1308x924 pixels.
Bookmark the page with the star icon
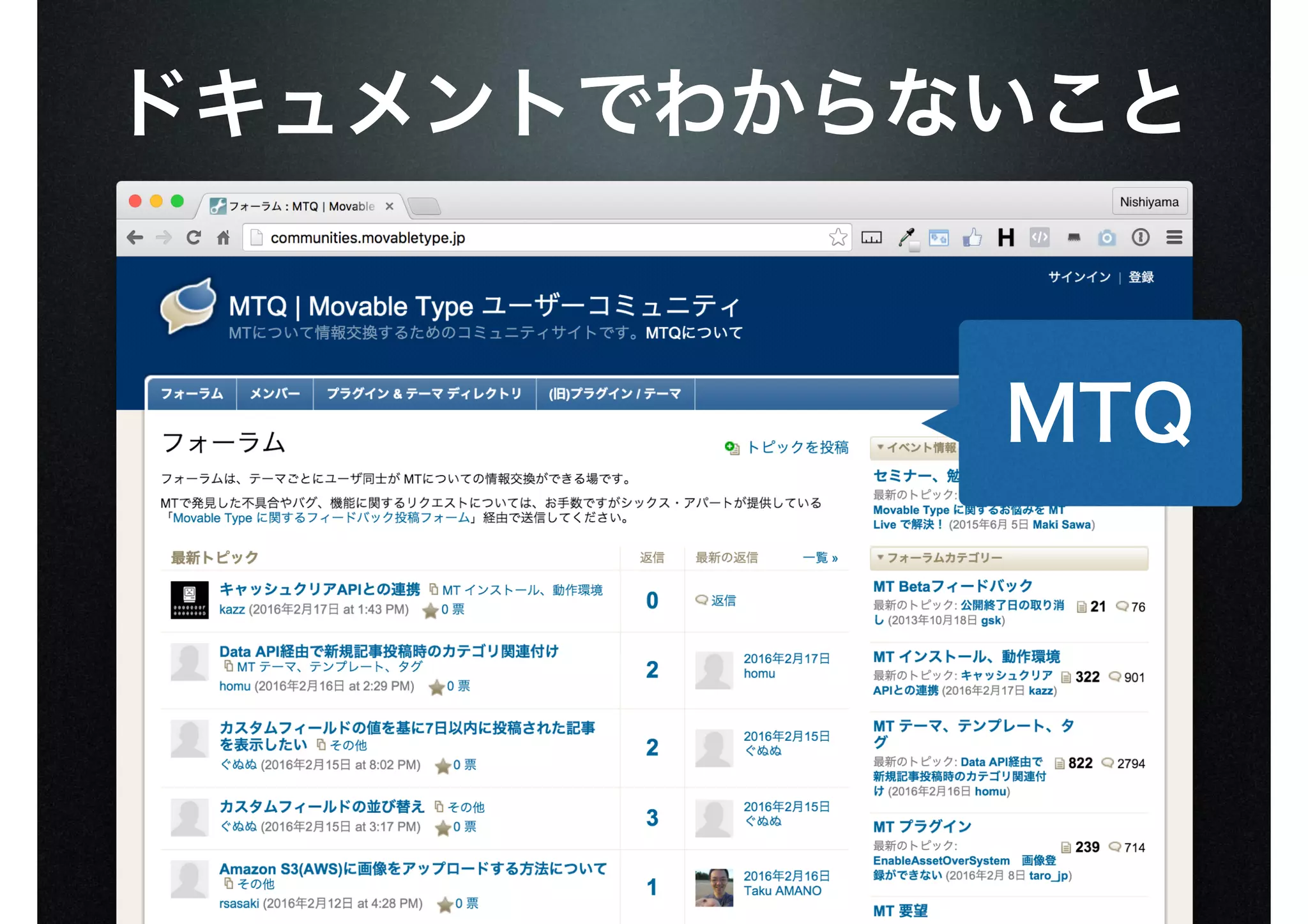pos(838,238)
